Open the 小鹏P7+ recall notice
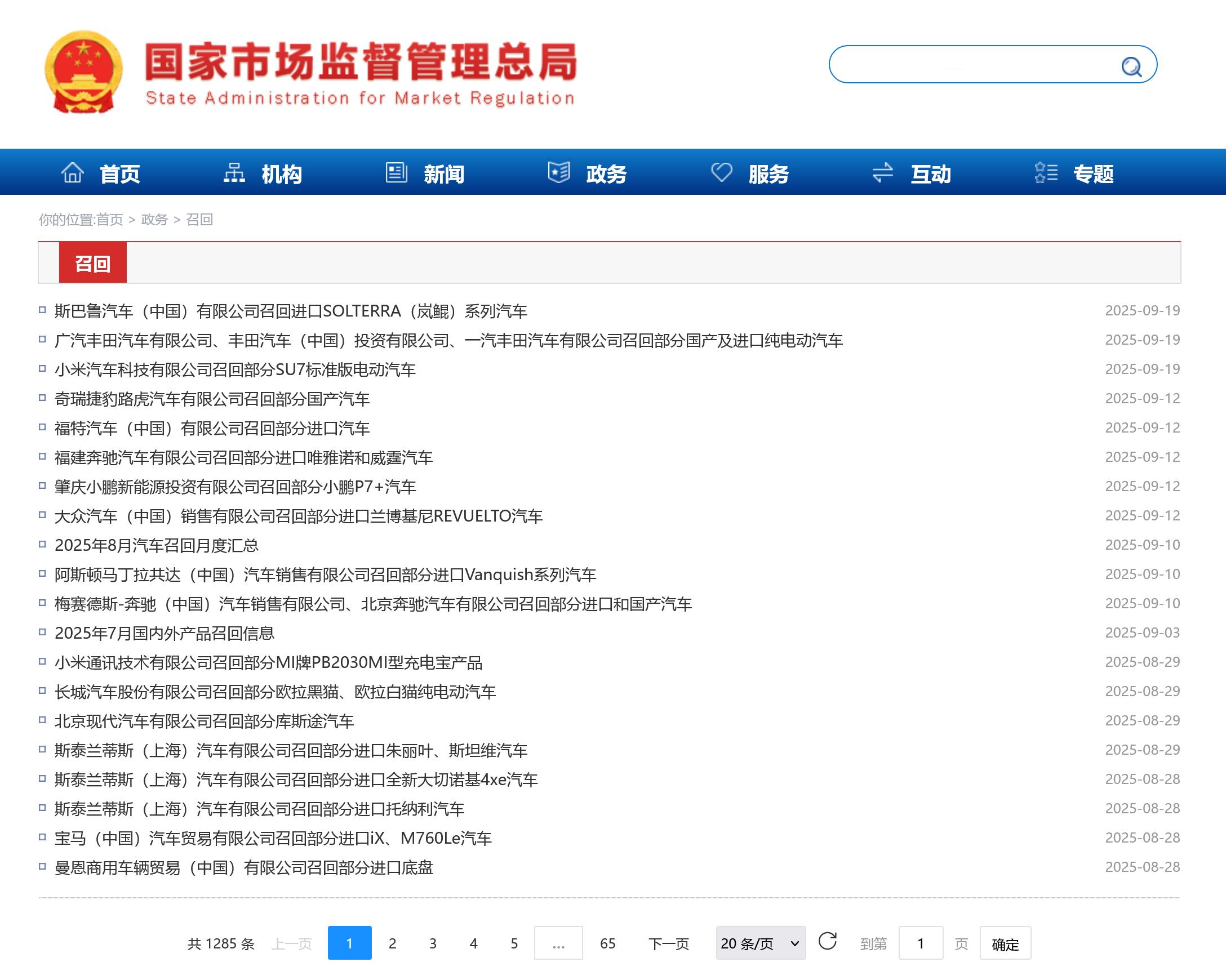 [236, 487]
